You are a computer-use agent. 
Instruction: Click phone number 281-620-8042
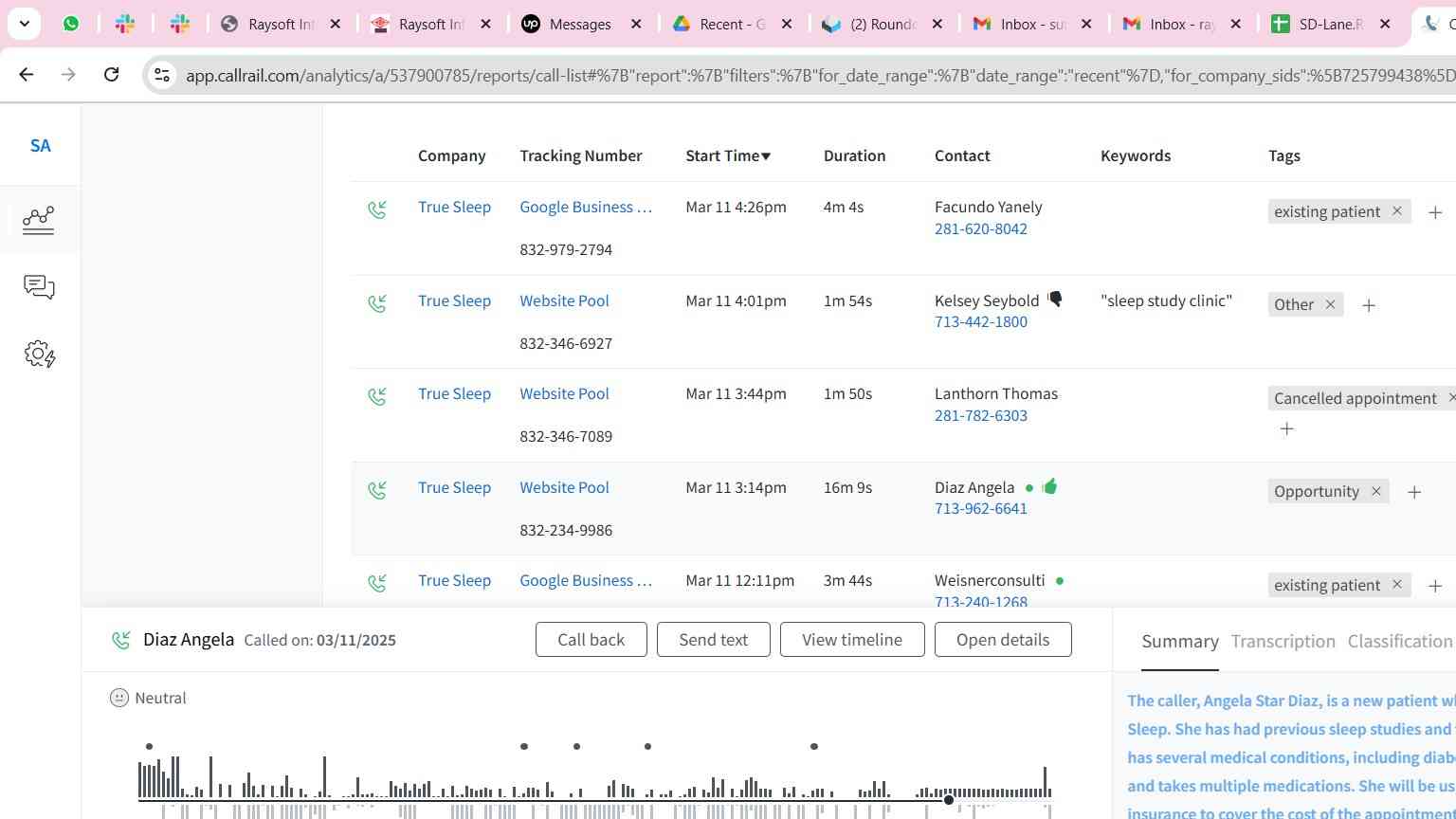pyautogui.click(x=981, y=228)
